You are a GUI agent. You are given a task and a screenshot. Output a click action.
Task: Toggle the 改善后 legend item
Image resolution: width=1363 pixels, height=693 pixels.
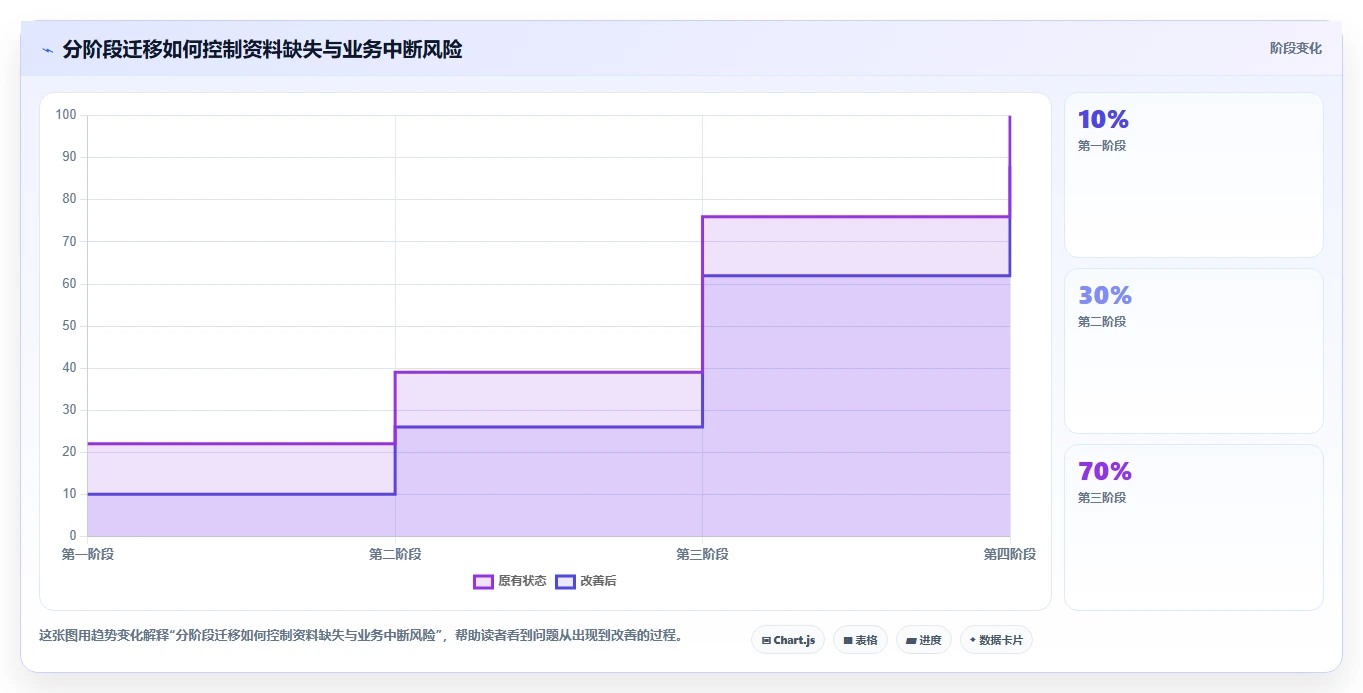(586, 581)
